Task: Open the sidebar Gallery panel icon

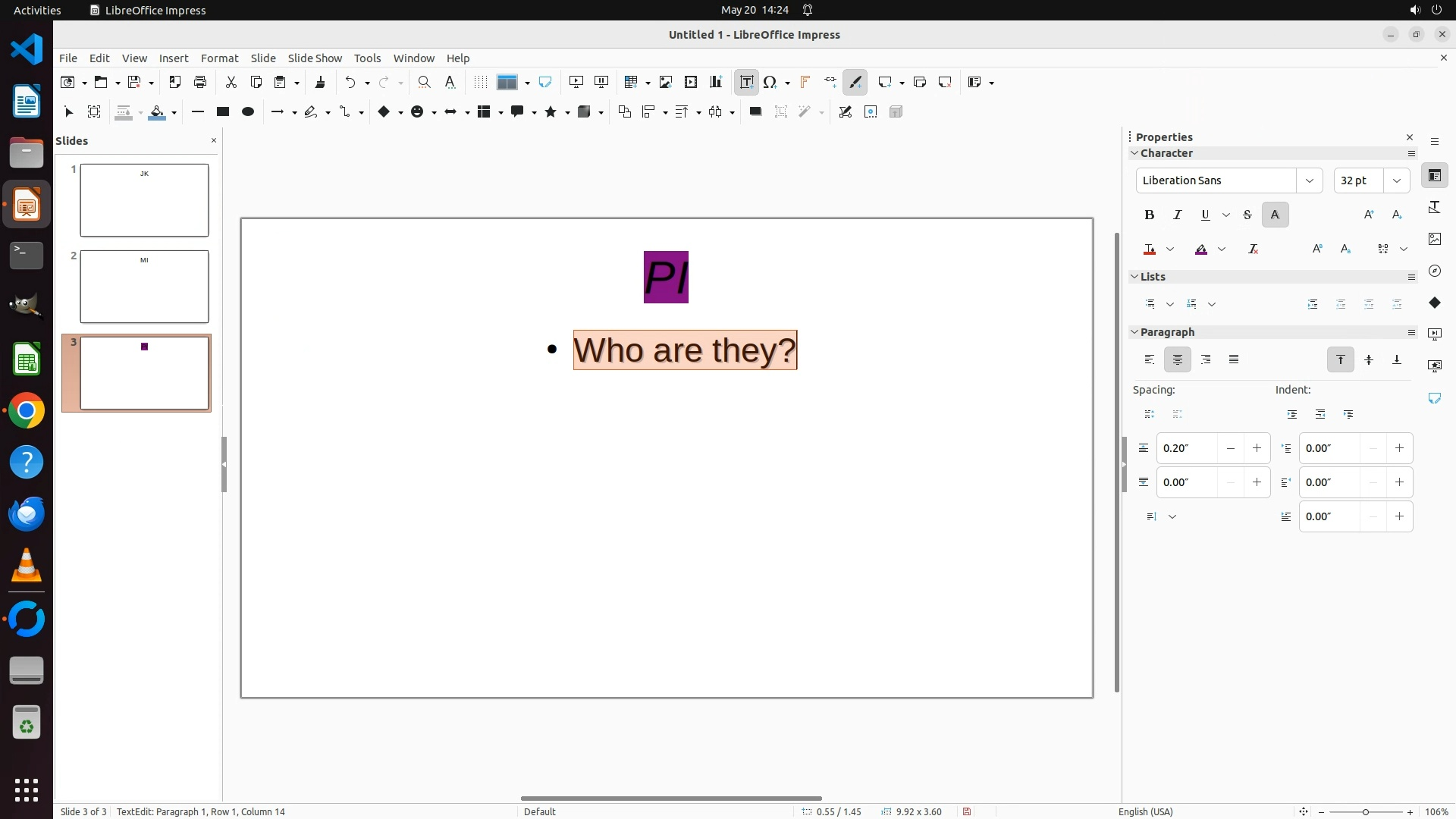Action: click(1435, 239)
